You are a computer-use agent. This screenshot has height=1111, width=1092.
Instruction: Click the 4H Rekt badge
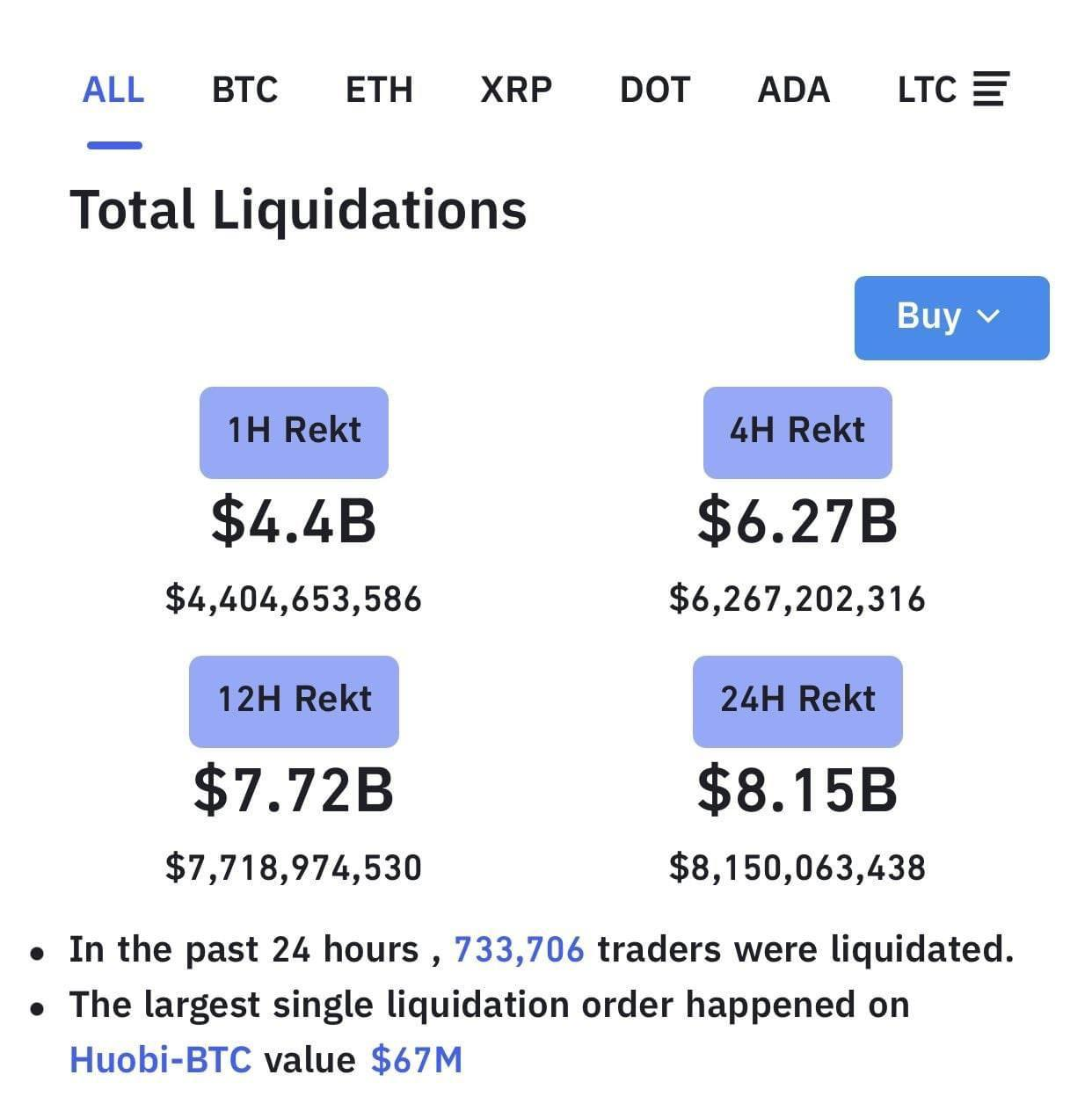point(797,432)
